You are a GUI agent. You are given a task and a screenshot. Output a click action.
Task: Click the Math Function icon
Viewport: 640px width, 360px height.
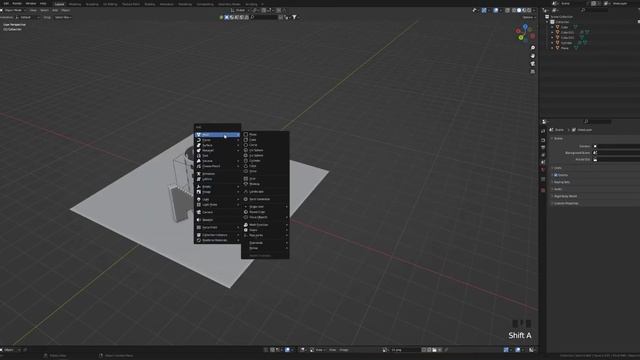pyautogui.click(x=246, y=225)
